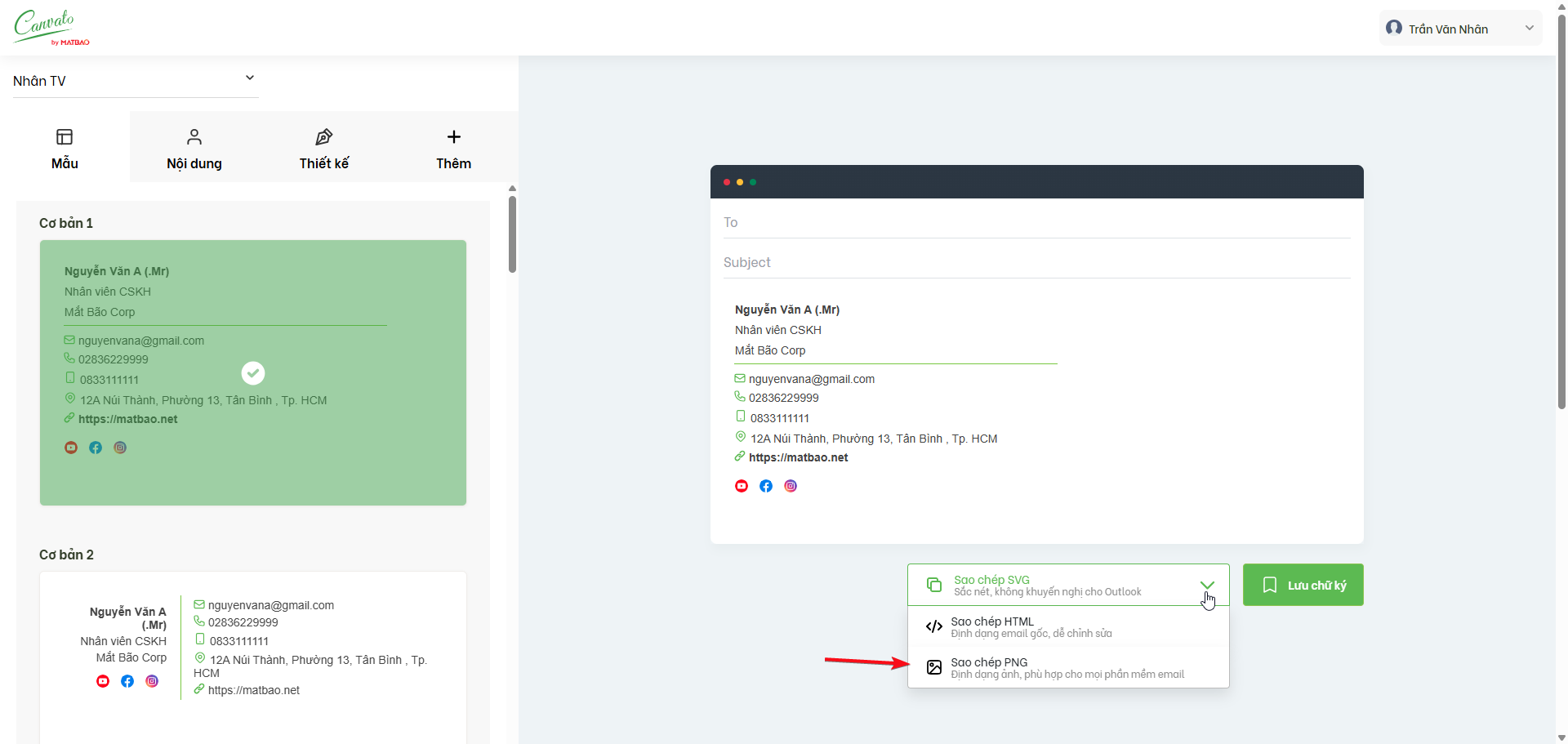Click the Facebook icon in email preview

(x=766, y=486)
